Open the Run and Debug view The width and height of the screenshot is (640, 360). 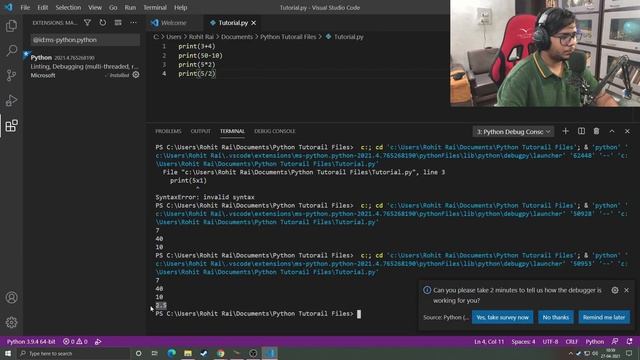click(x=11, y=100)
